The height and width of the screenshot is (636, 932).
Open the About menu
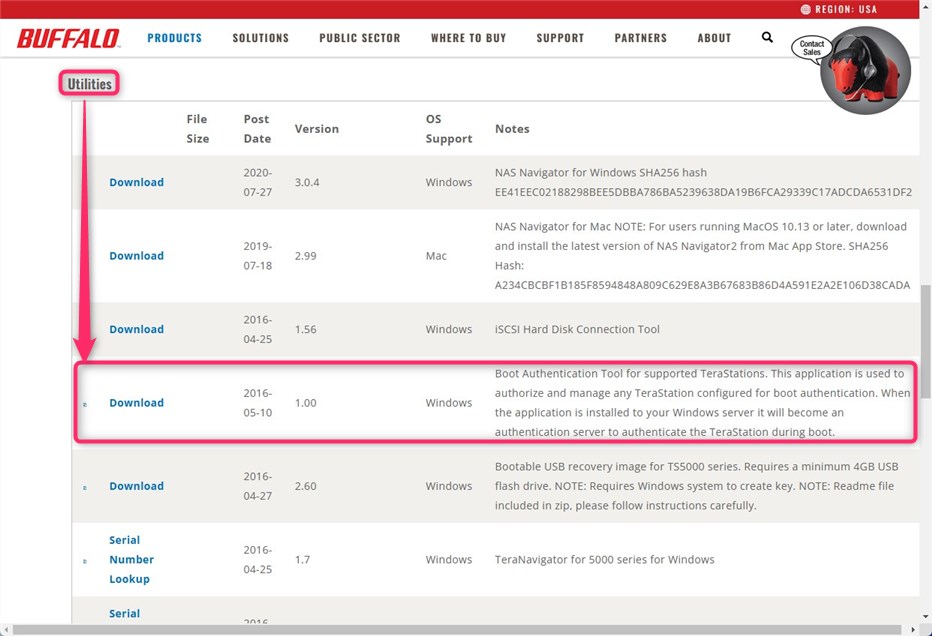(714, 38)
